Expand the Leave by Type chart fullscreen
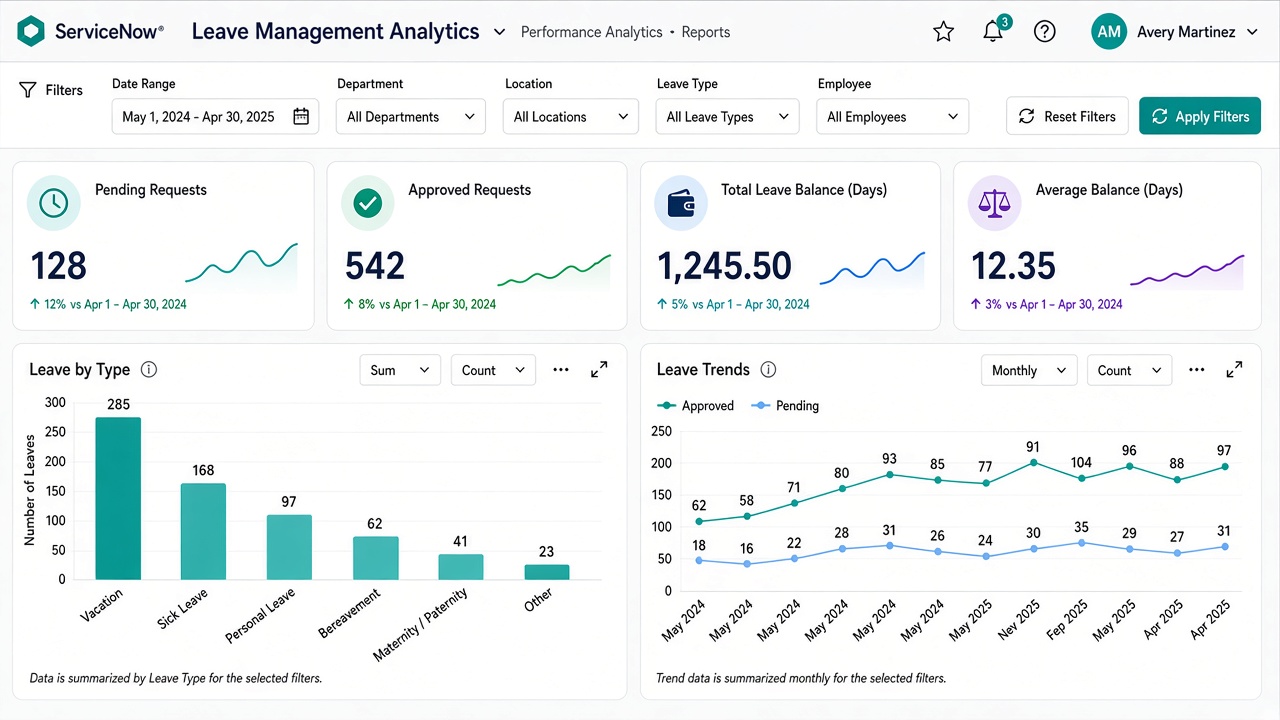 [599, 370]
